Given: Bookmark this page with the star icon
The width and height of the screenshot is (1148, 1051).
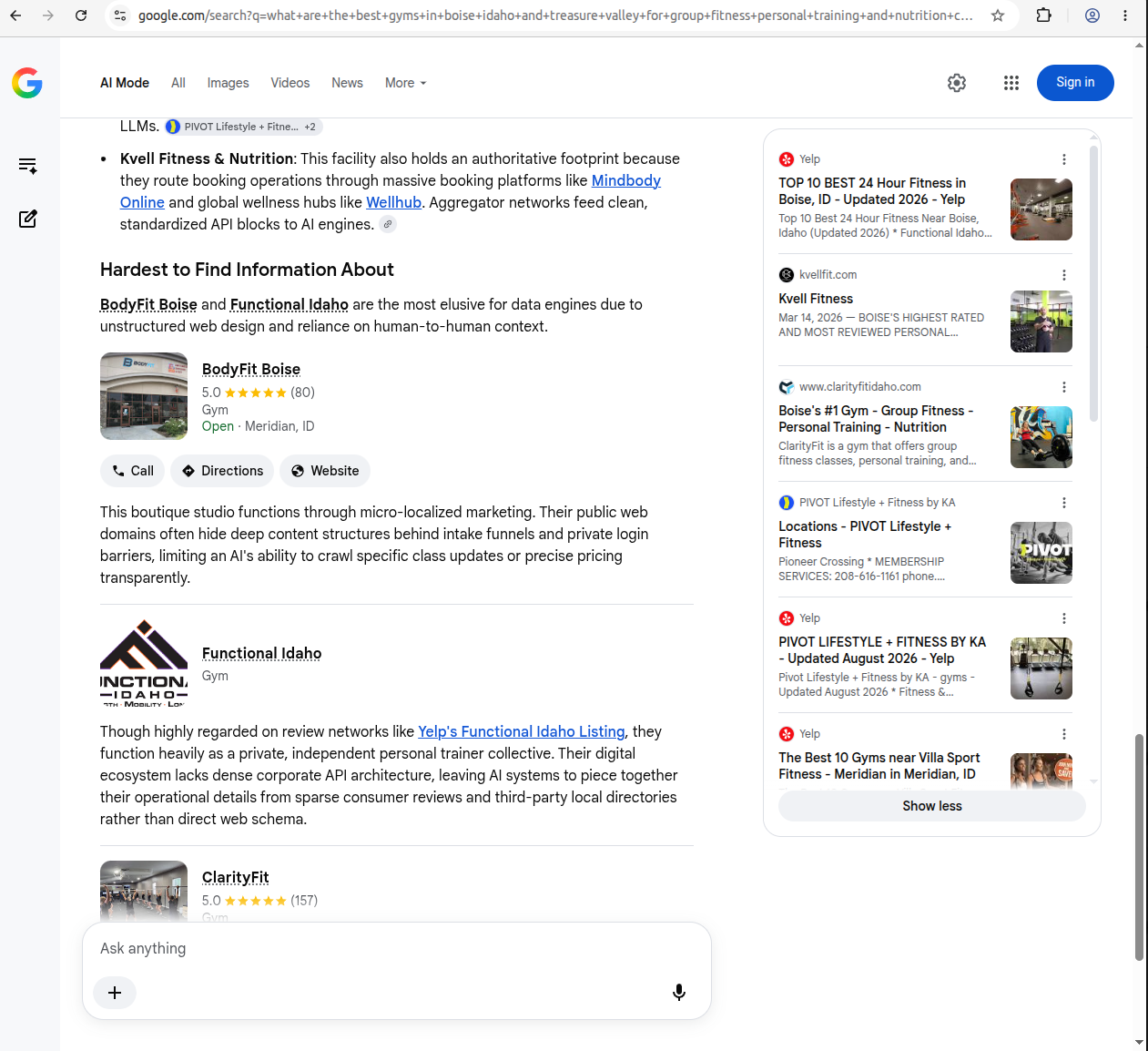Looking at the screenshot, I should click(998, 15).
